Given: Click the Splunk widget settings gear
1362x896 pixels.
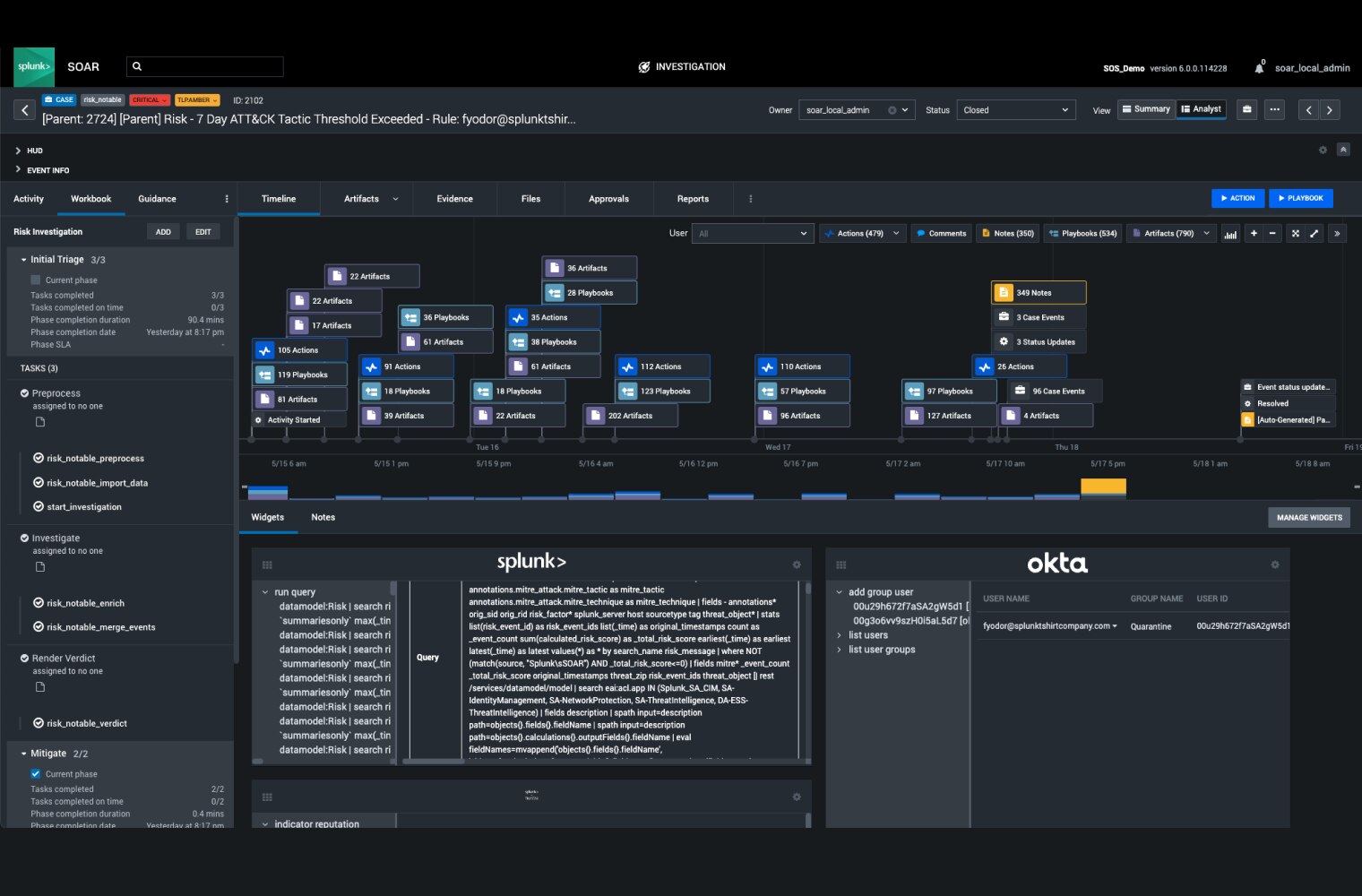Looking at the screenshot, I should coord(797,564).
